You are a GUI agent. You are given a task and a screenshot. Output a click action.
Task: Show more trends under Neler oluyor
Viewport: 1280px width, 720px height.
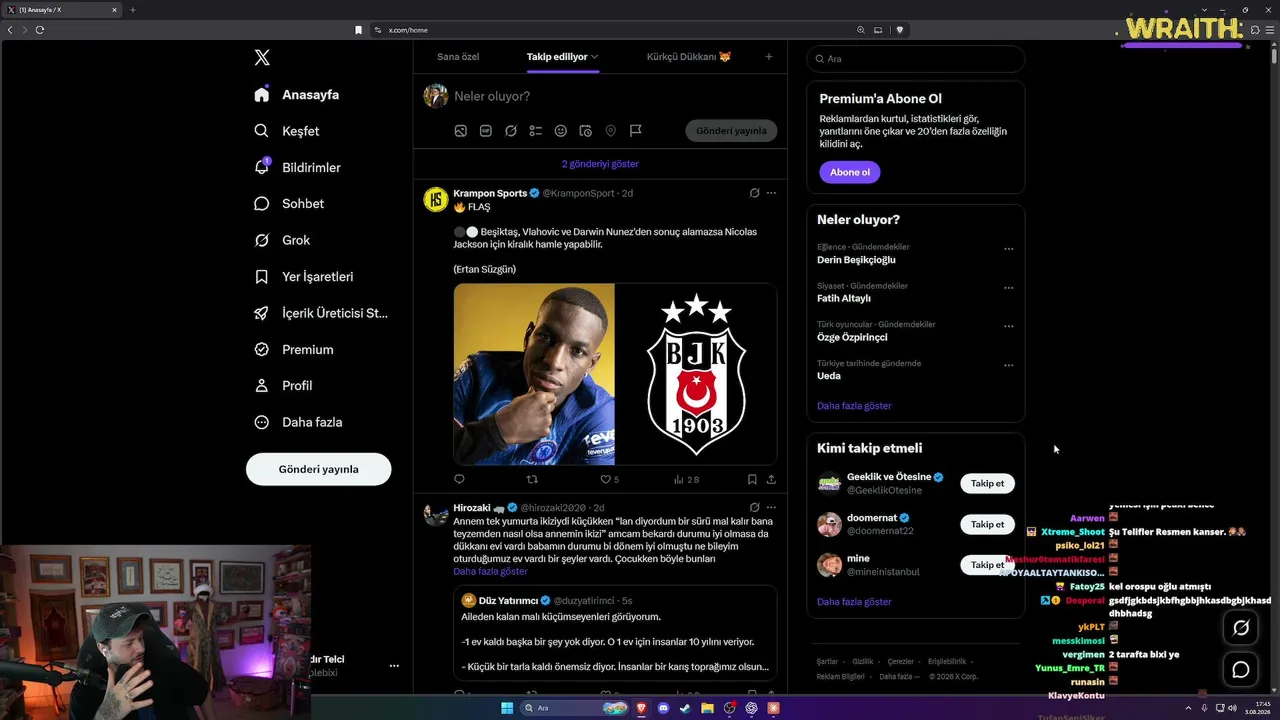pos(854,406)
